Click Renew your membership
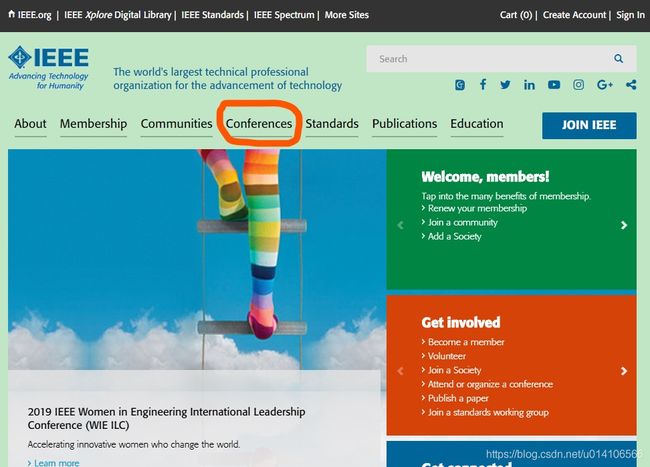650x467 pixels. [477, 208]
